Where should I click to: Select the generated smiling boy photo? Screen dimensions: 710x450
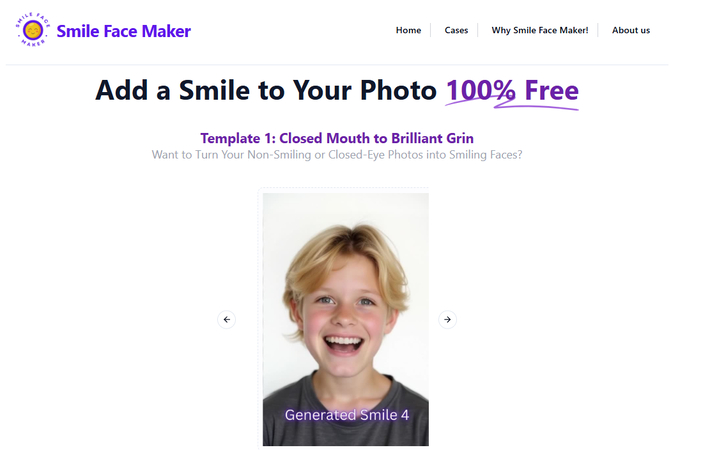(345, 319)
